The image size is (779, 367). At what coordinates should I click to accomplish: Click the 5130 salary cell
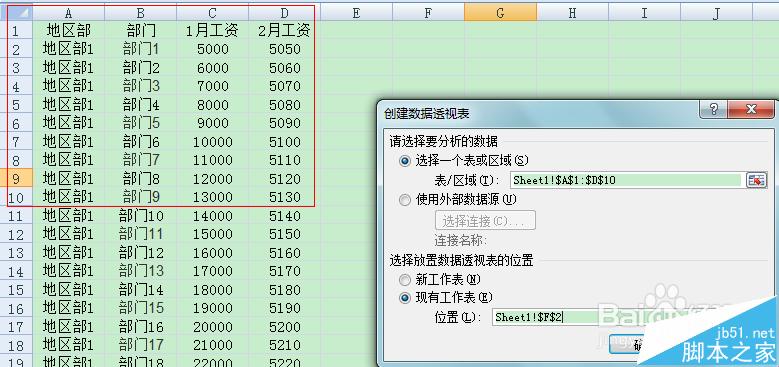[285, 198]
